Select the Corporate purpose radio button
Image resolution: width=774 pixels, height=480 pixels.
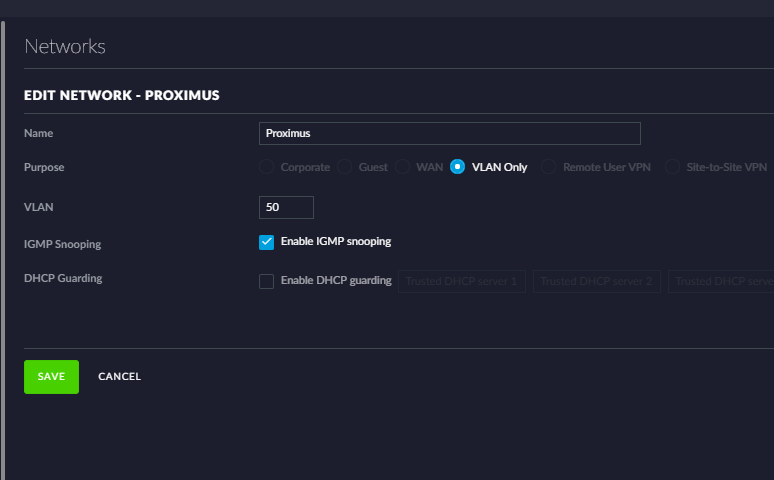tap(266, 167)
